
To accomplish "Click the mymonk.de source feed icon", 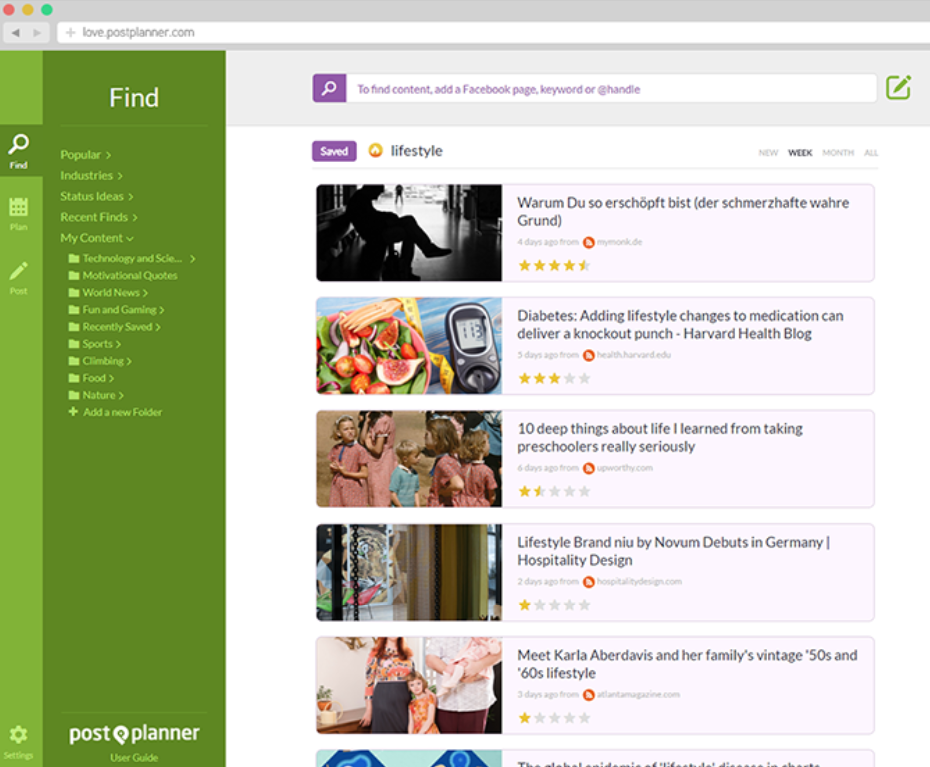I will tap(589, 242).
